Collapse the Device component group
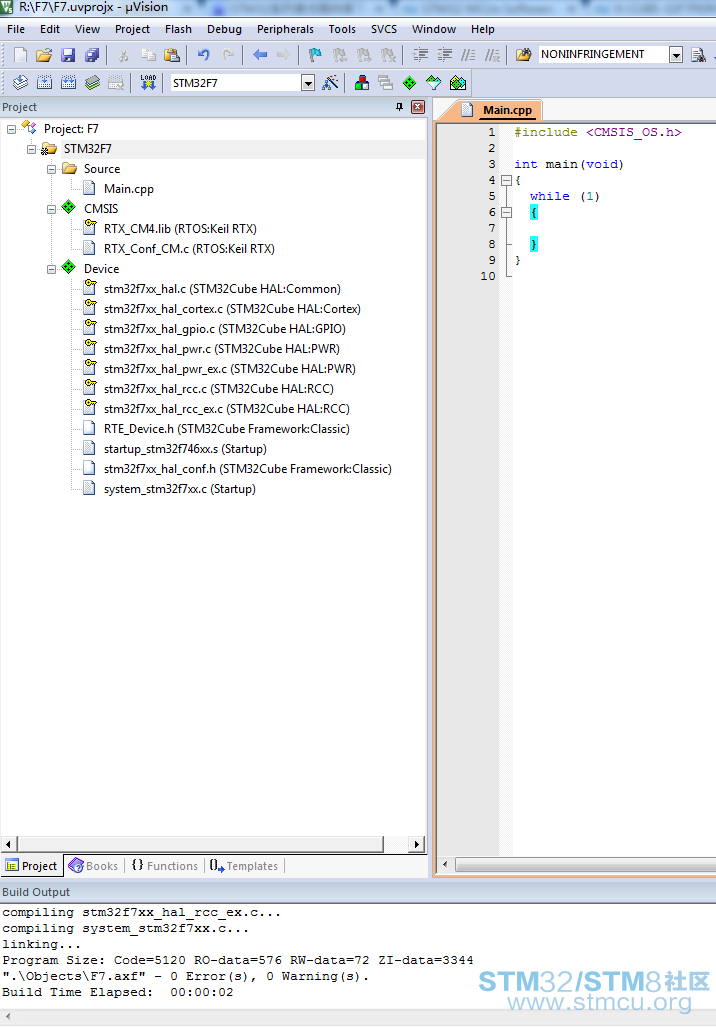The height and width of the screenshot is (1027, 716). tap(51, 269)
